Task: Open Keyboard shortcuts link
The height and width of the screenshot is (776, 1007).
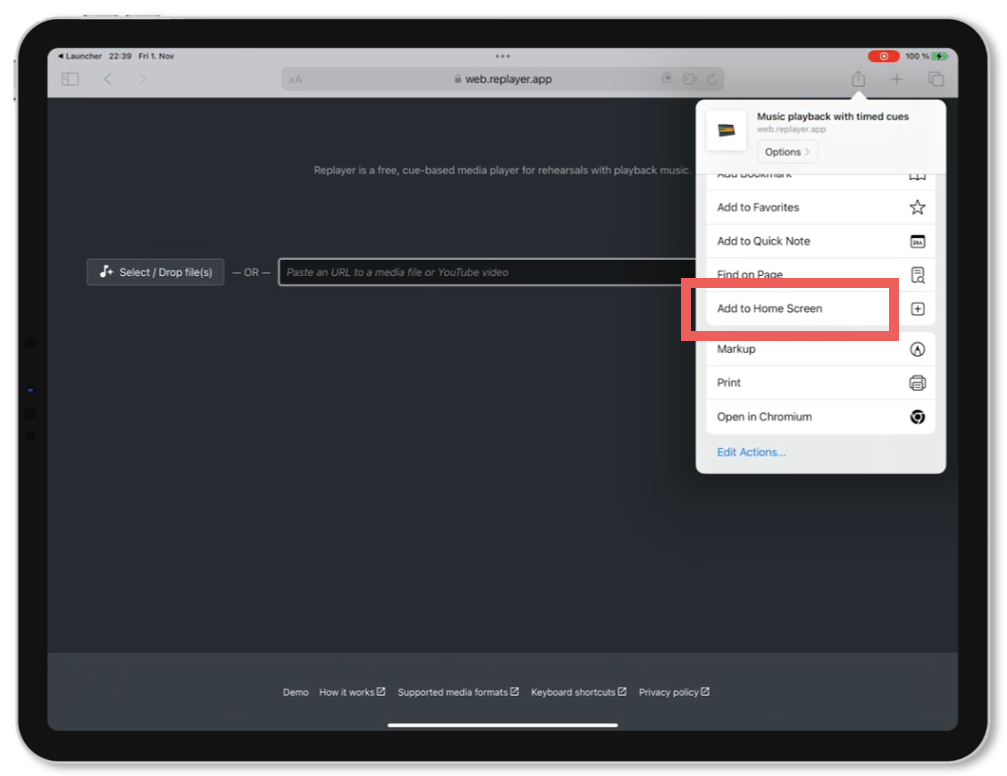Action: [x=578, y=692]
